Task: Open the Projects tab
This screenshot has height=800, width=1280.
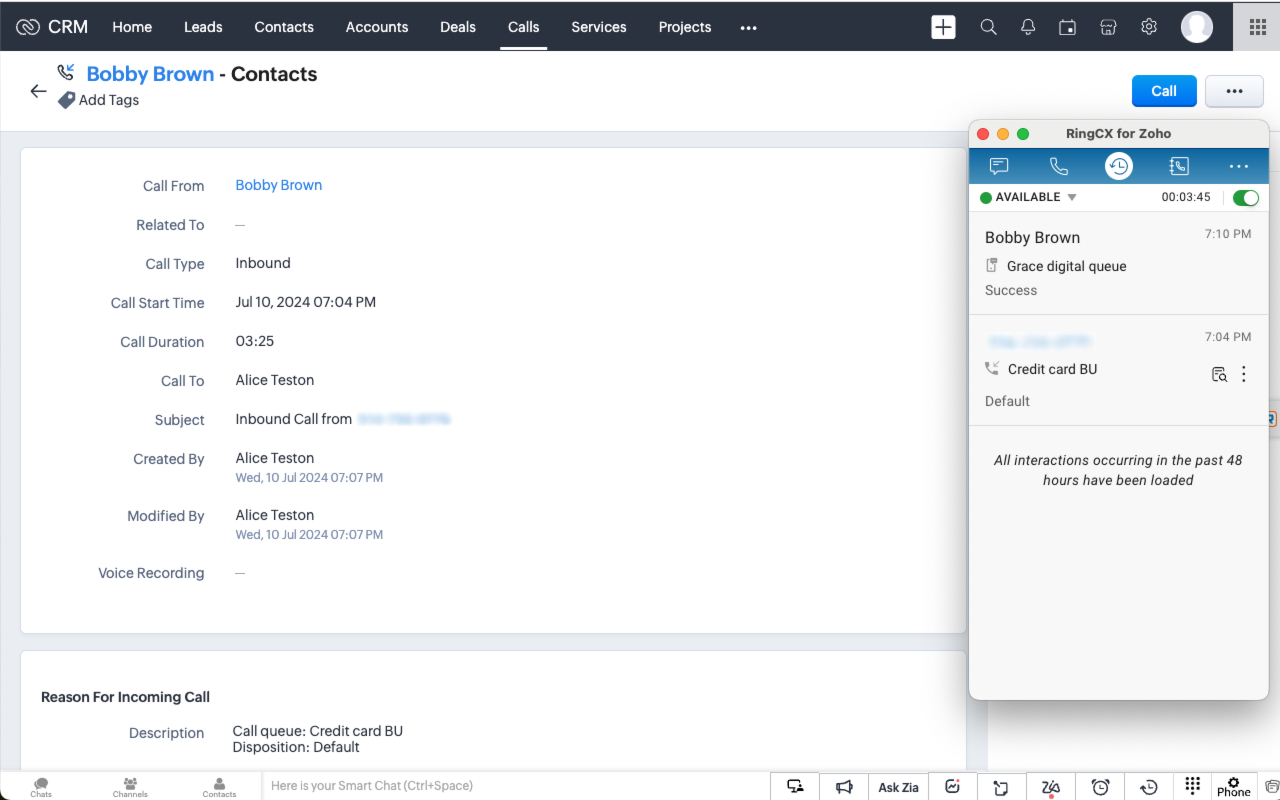Action: [x=685, y=27]
